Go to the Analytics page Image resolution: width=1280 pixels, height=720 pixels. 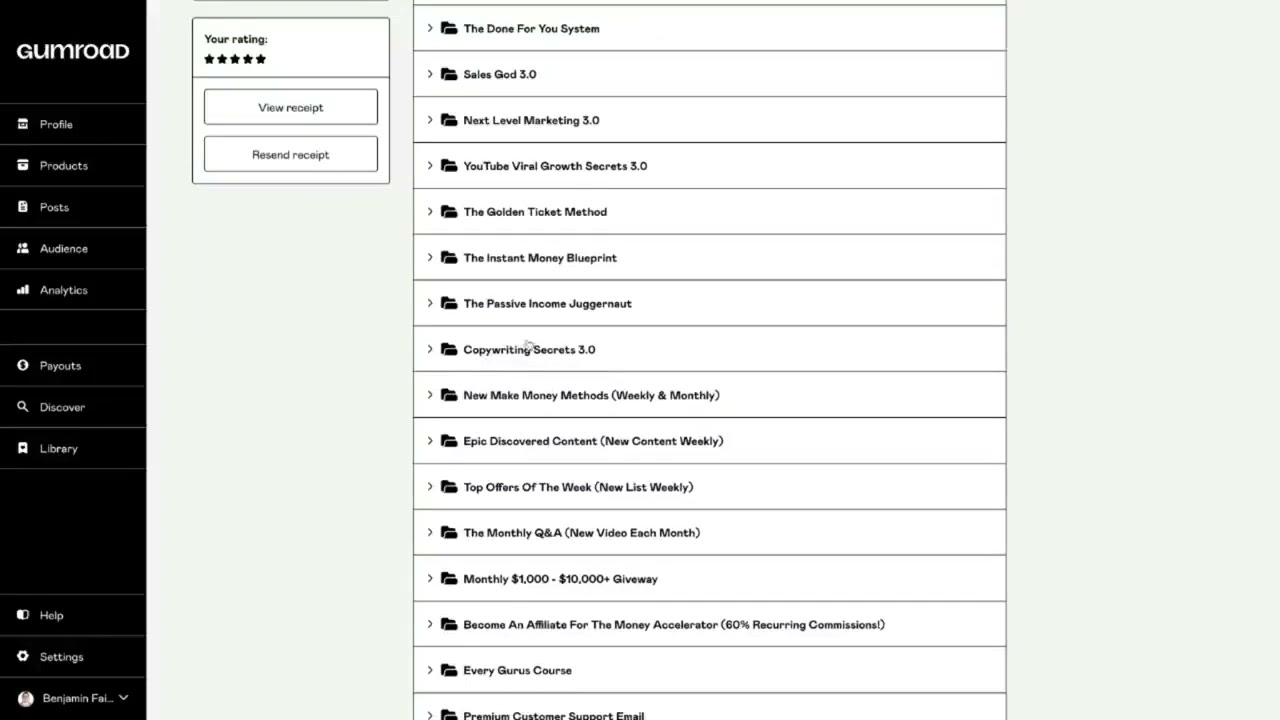click(73, 290)
